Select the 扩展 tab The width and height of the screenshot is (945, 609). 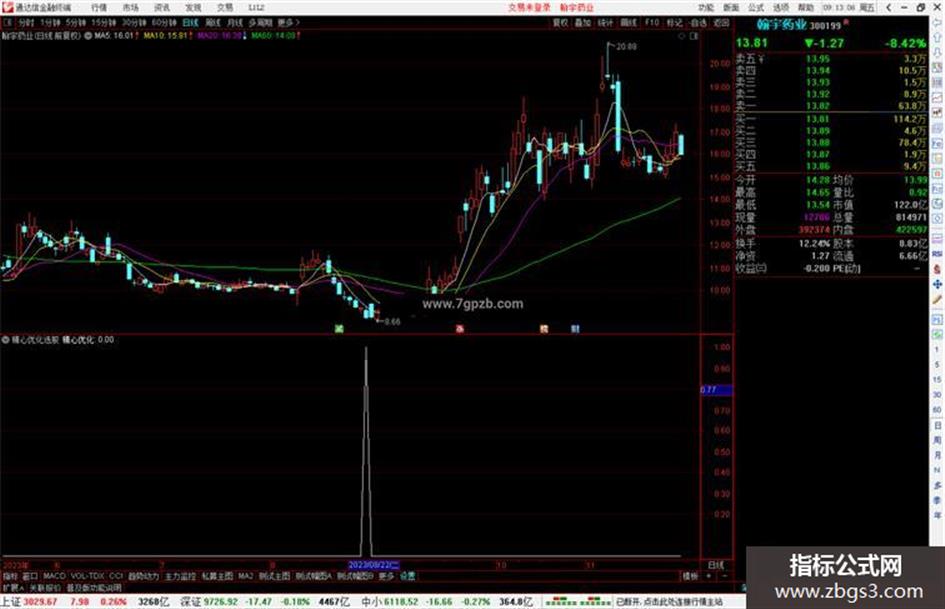[x=13, y=587]
